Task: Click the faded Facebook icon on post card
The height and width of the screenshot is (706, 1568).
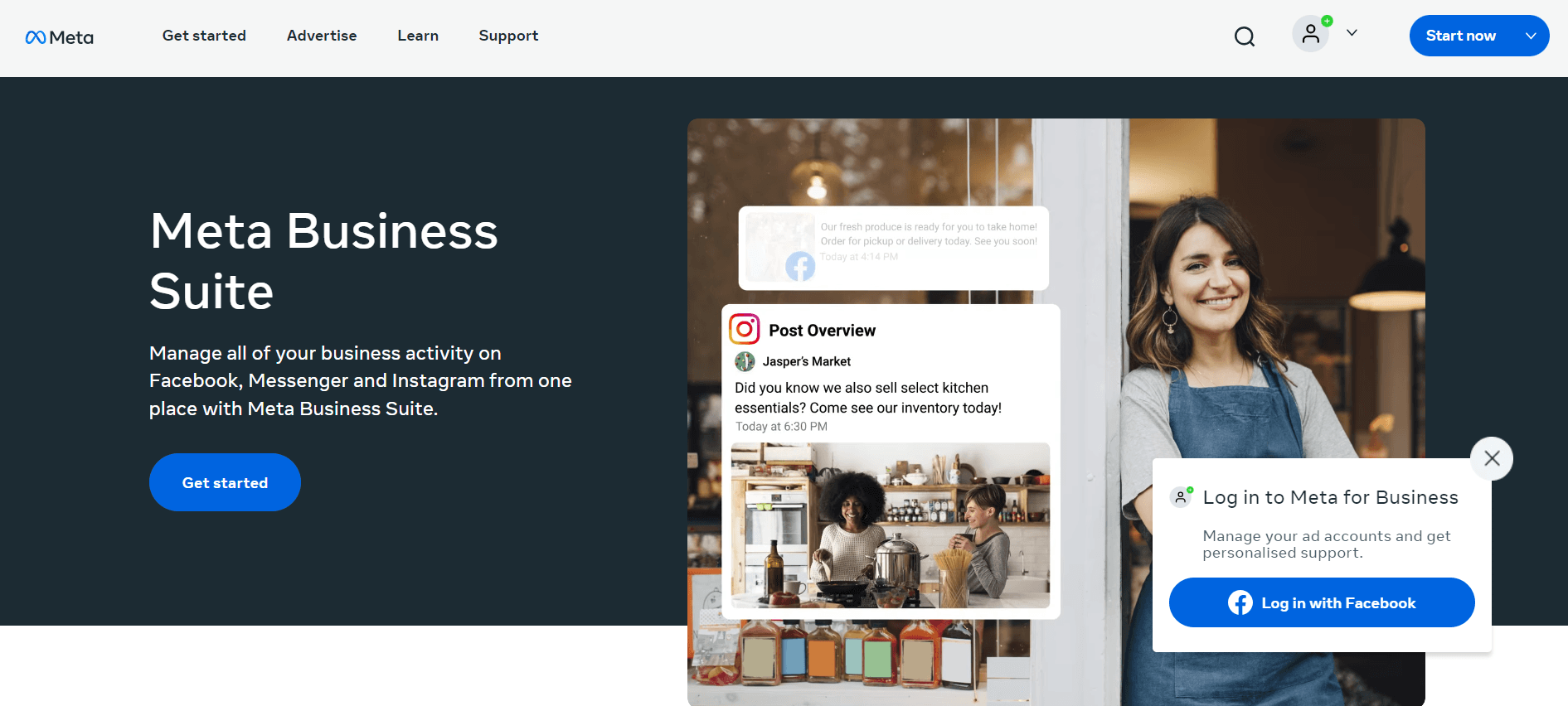Action: (x=800, y=266)
